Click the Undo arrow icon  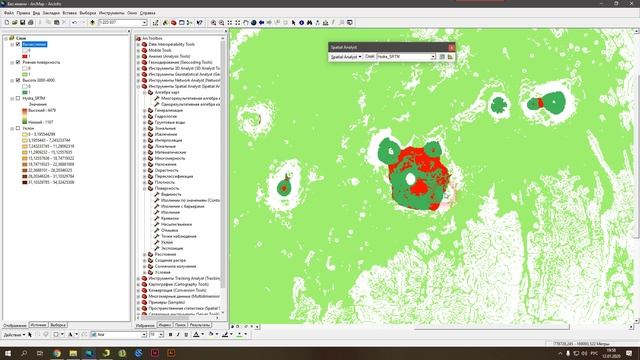pyautogui.click(x=74, y=22)
